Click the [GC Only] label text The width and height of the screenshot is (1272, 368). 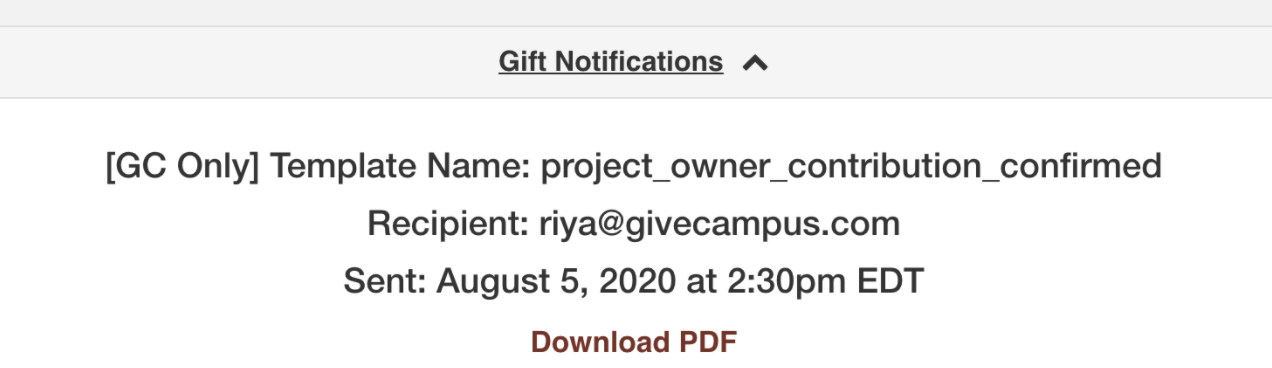click(x=183, y=165)
